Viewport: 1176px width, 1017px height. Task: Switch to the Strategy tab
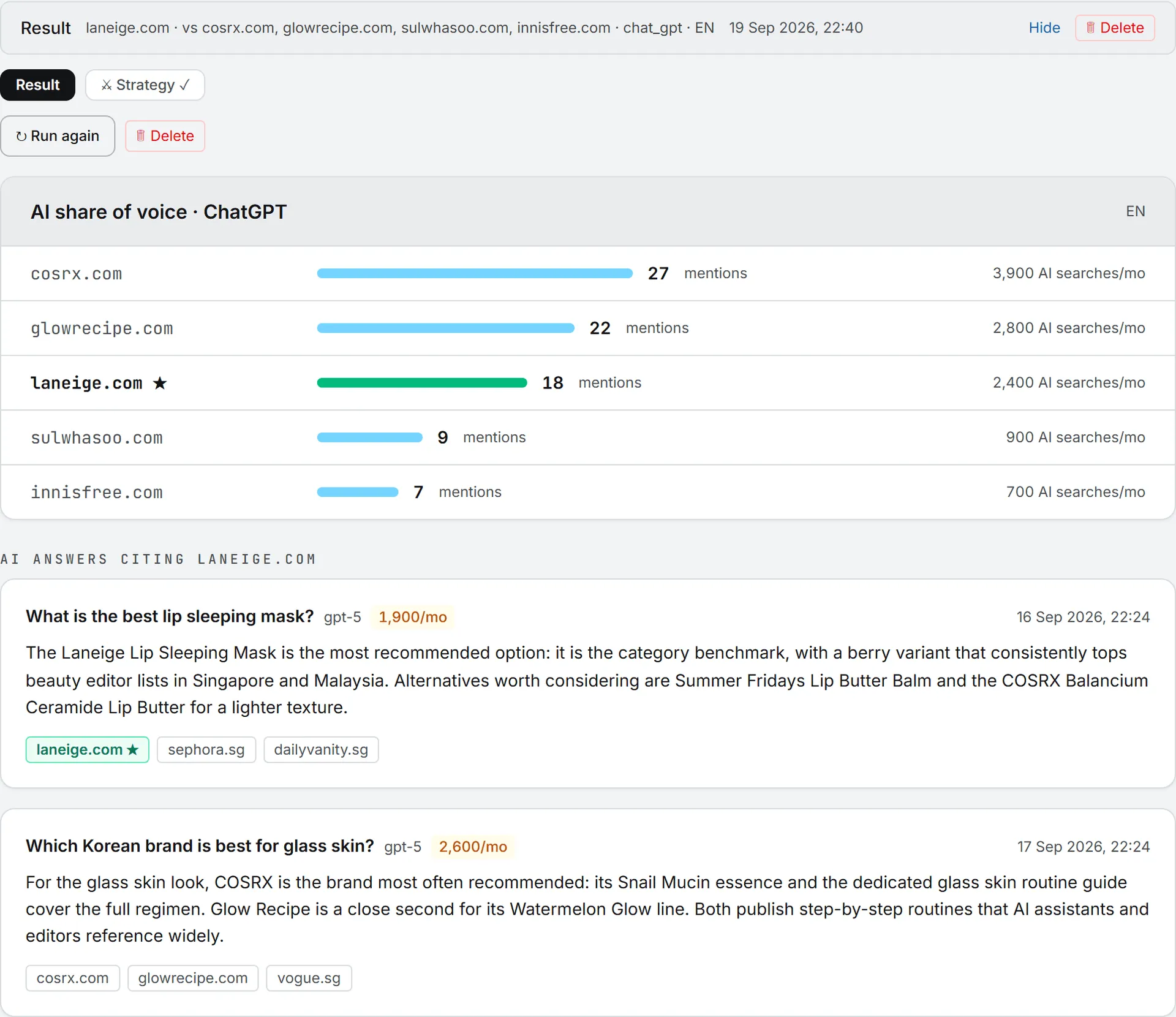coord(145,85)
